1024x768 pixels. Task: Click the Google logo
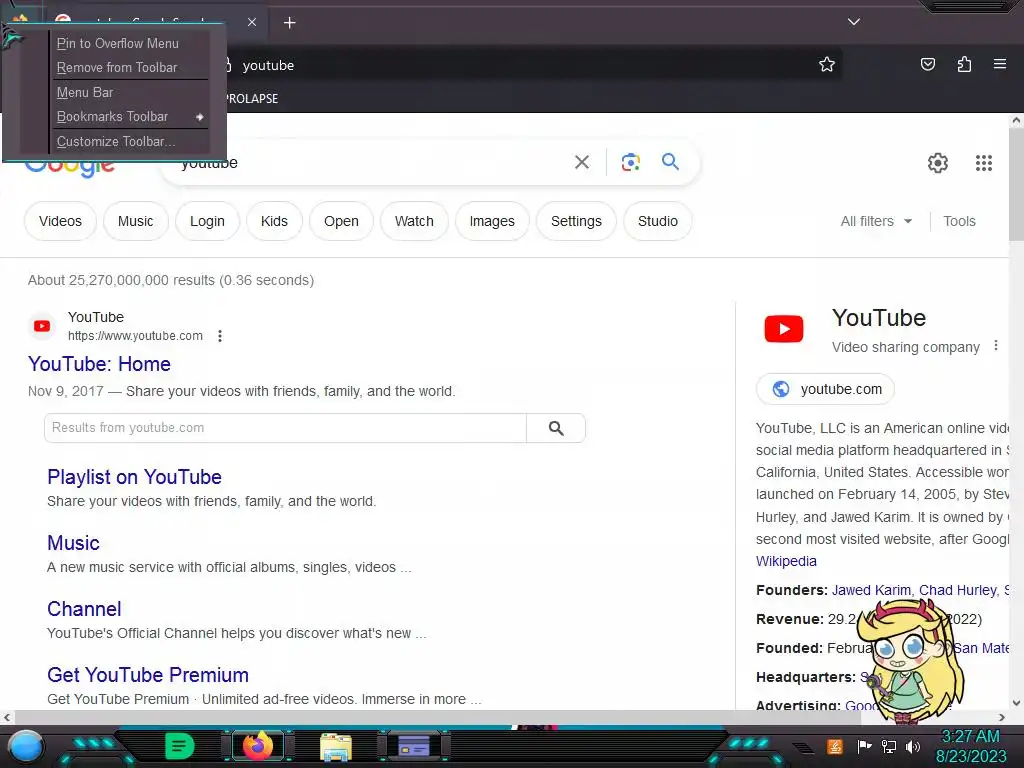click(x=70, y=167)
